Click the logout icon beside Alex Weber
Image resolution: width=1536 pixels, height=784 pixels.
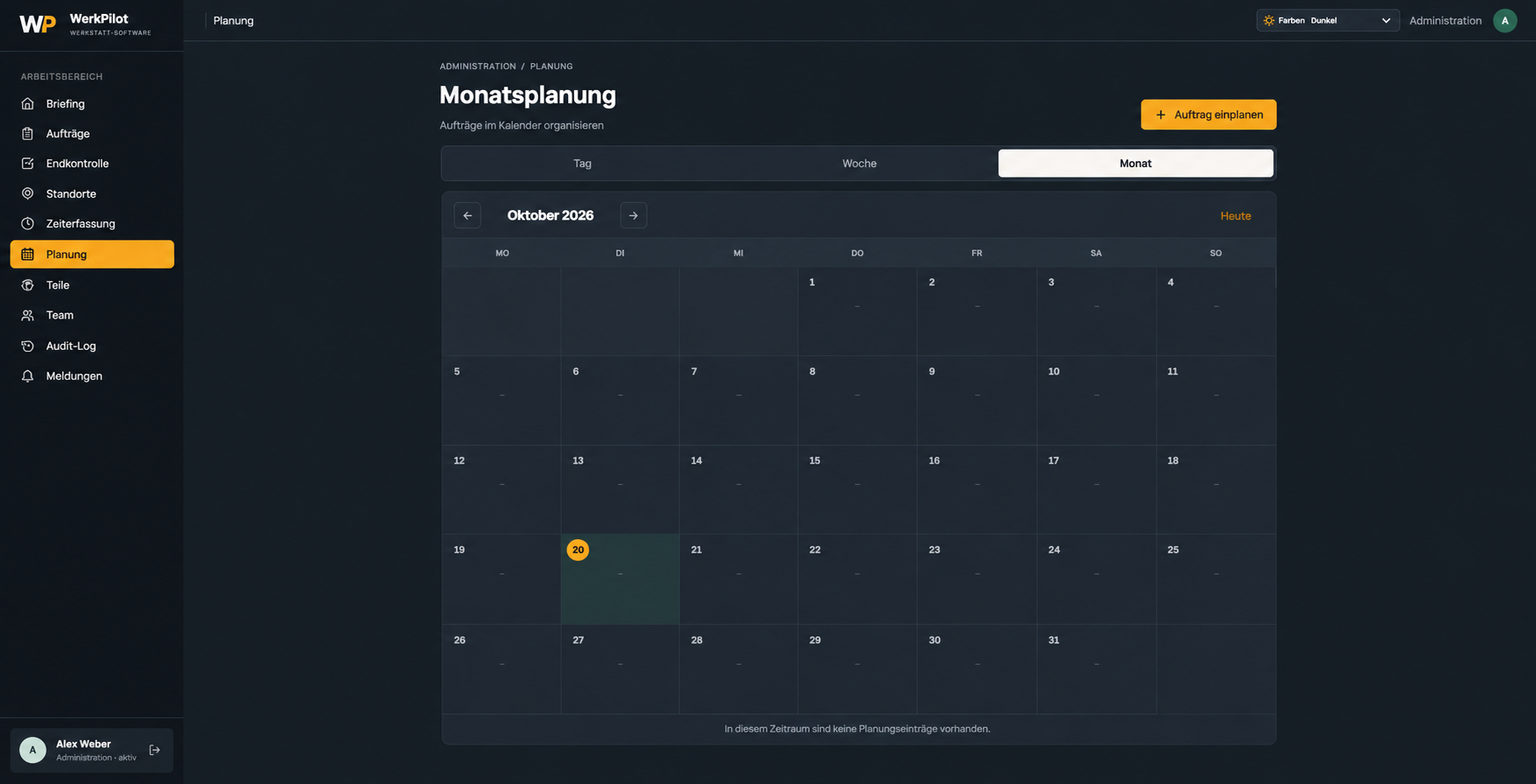(155, 750)
